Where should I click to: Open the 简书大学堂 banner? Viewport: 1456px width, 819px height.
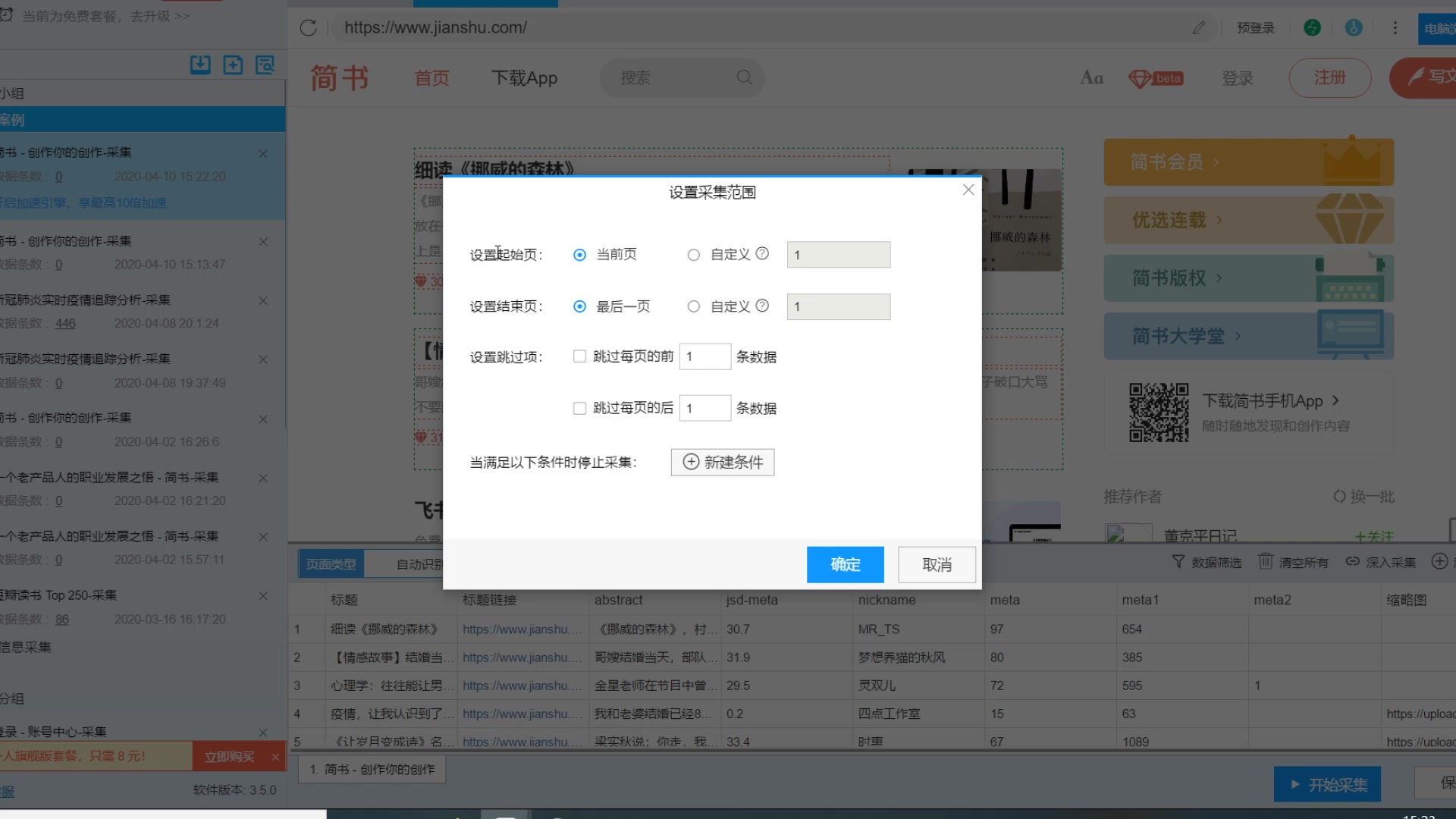[1248, 336]
